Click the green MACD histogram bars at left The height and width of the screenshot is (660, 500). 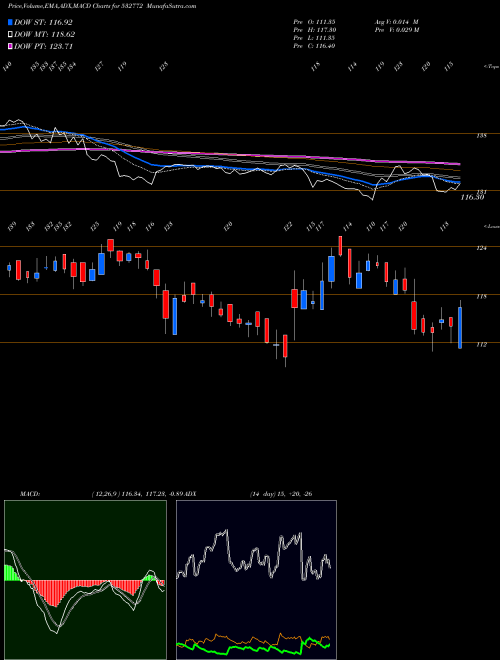12,573
